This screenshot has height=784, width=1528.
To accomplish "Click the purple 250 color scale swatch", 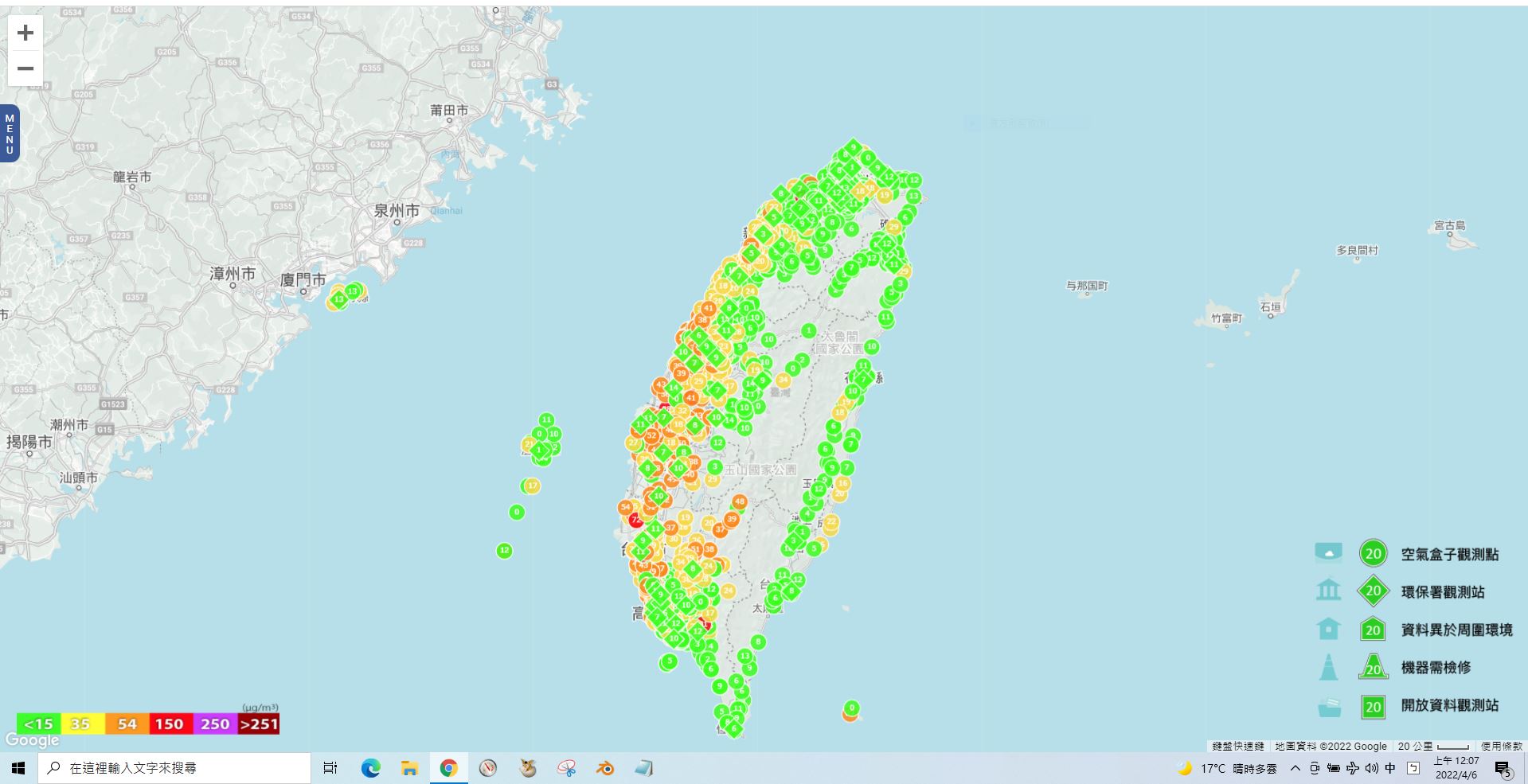I will pos(214,724).
